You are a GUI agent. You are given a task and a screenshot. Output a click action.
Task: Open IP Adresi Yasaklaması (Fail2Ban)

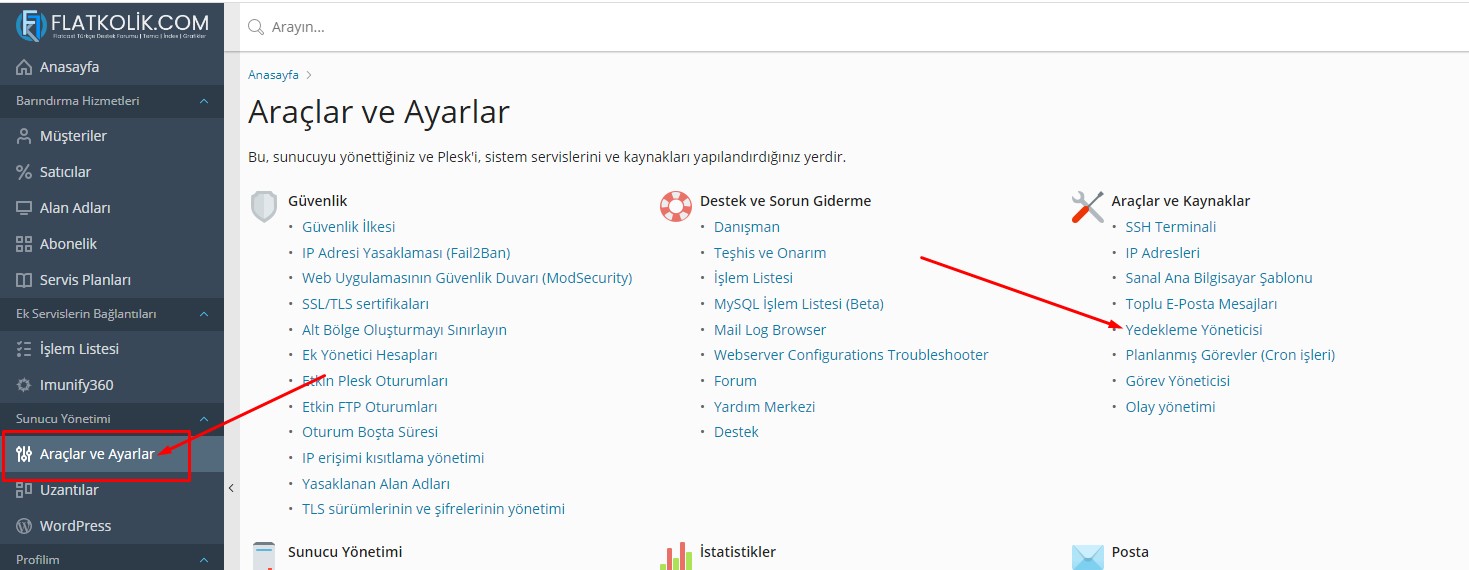coord(406,253)
